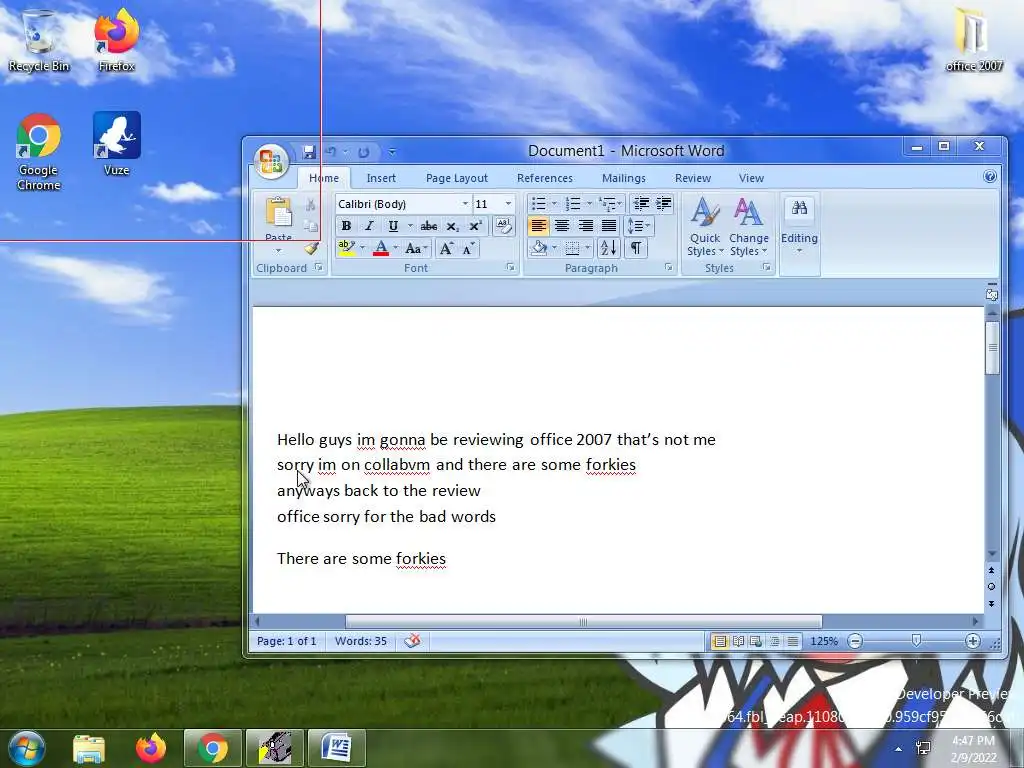Click the Cut scissors icon
Image resolution: width=1024 pixels, height=768 pixels.
[311, 205]
